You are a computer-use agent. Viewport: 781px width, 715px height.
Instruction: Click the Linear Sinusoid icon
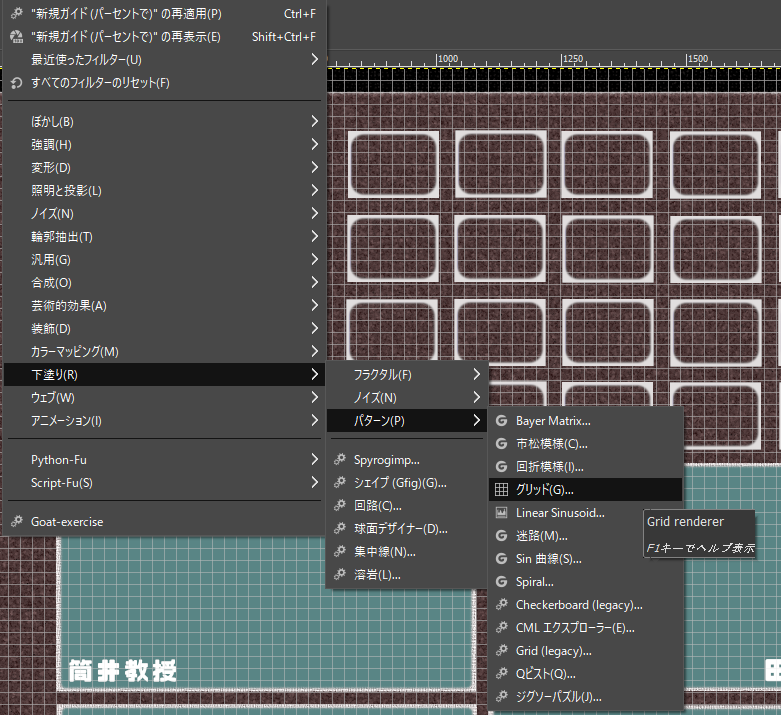click(x=502, y=513)
